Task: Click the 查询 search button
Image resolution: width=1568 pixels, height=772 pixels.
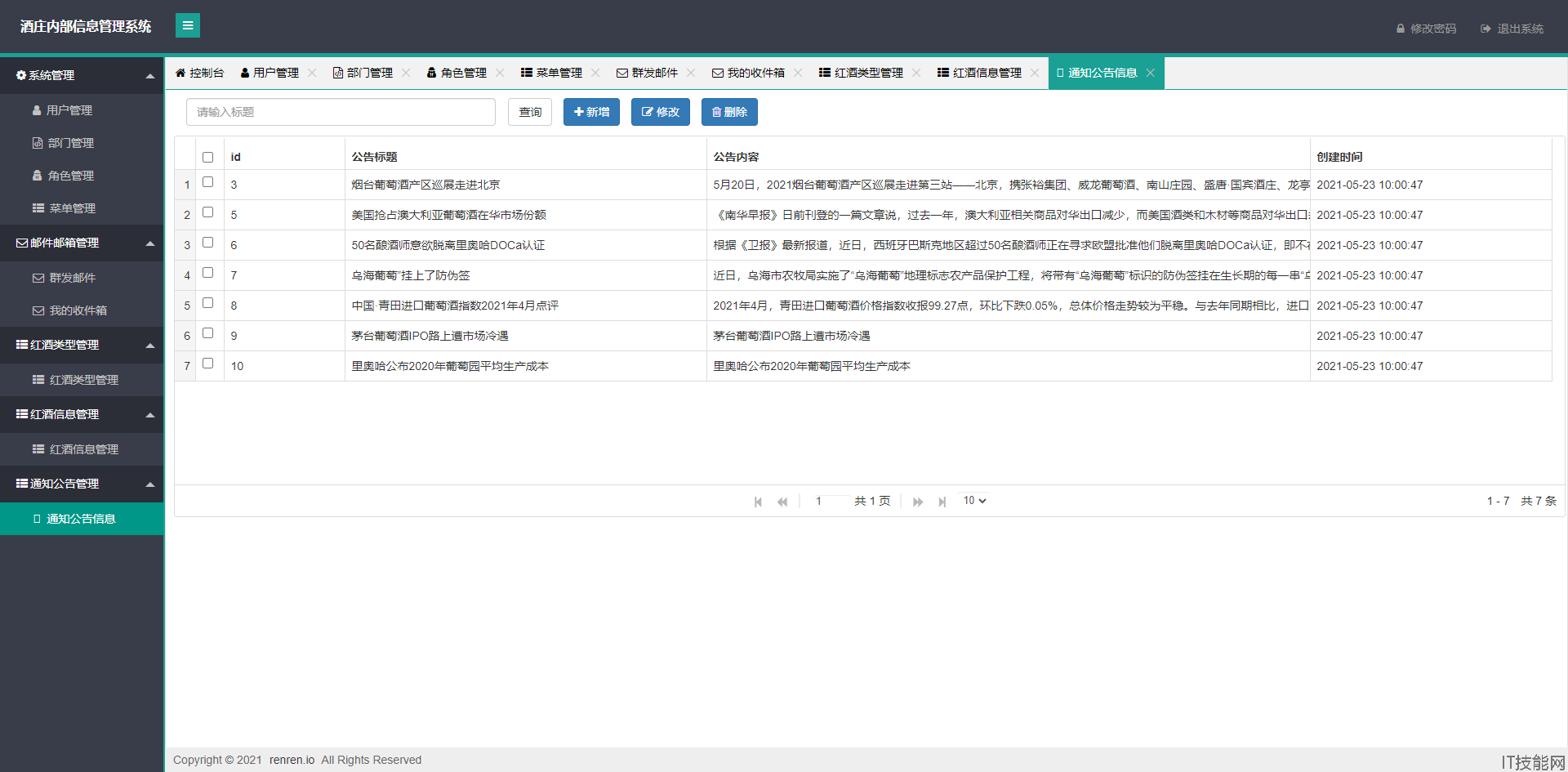Action: (530, 112)
